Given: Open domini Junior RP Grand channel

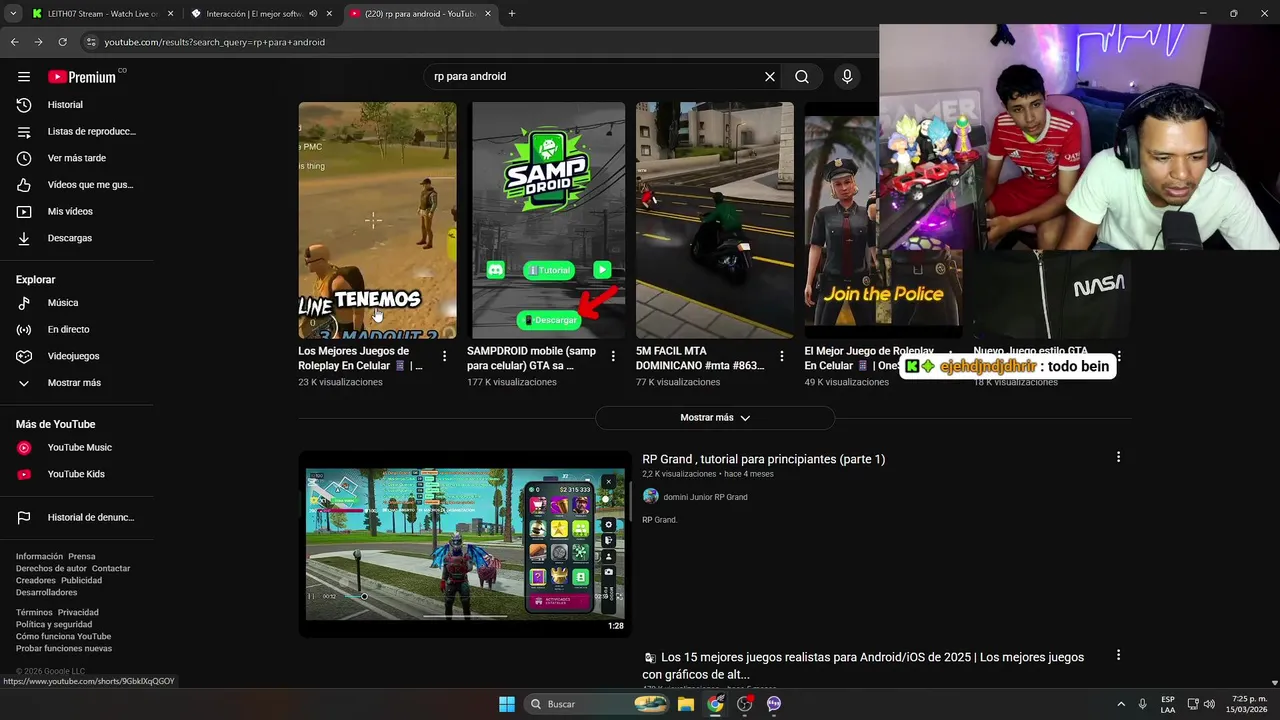Looking at the screenshot, I should 705,497.
